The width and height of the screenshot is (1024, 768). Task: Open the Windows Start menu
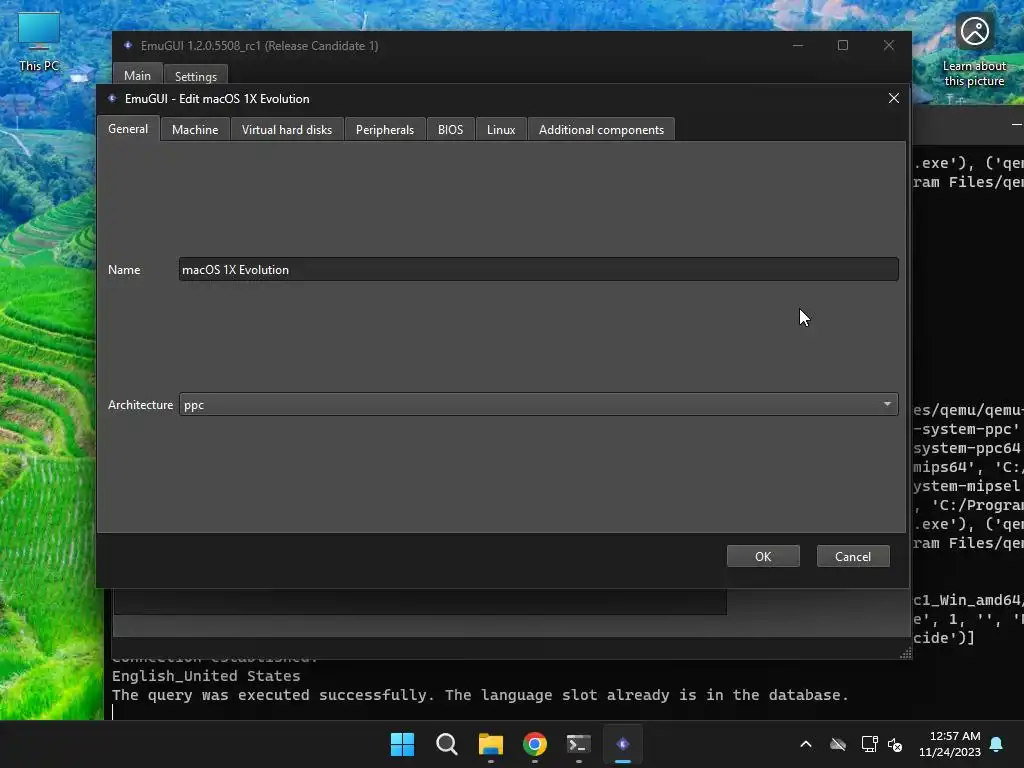(402, 744)
